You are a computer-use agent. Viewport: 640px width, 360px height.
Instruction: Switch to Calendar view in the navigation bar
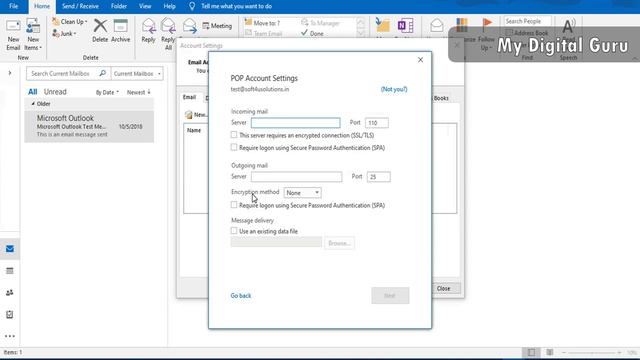coord(10,271)
